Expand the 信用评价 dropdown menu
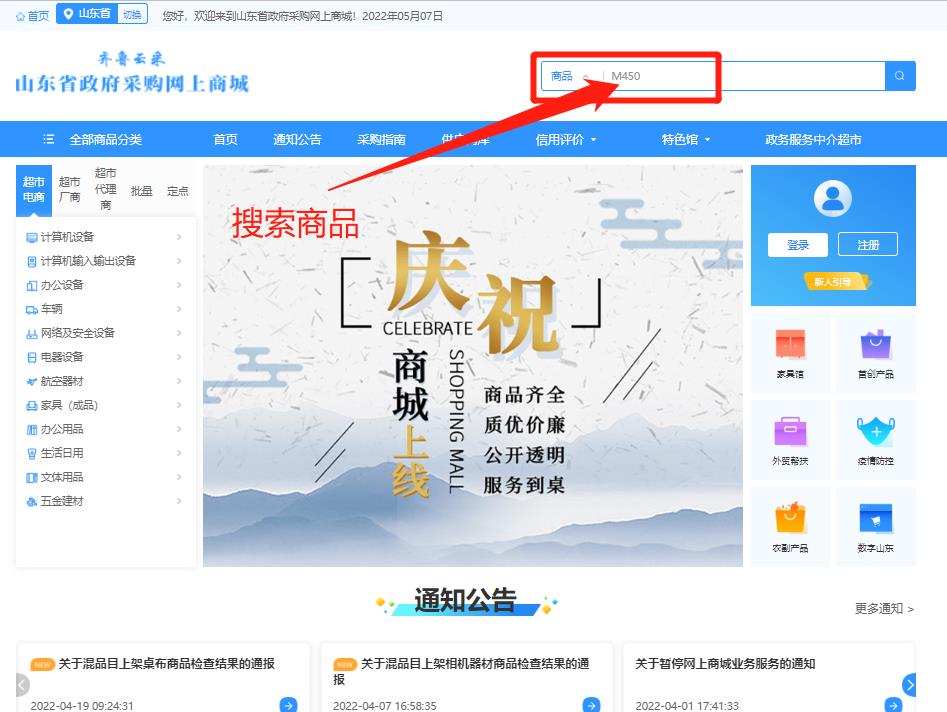 566,140
